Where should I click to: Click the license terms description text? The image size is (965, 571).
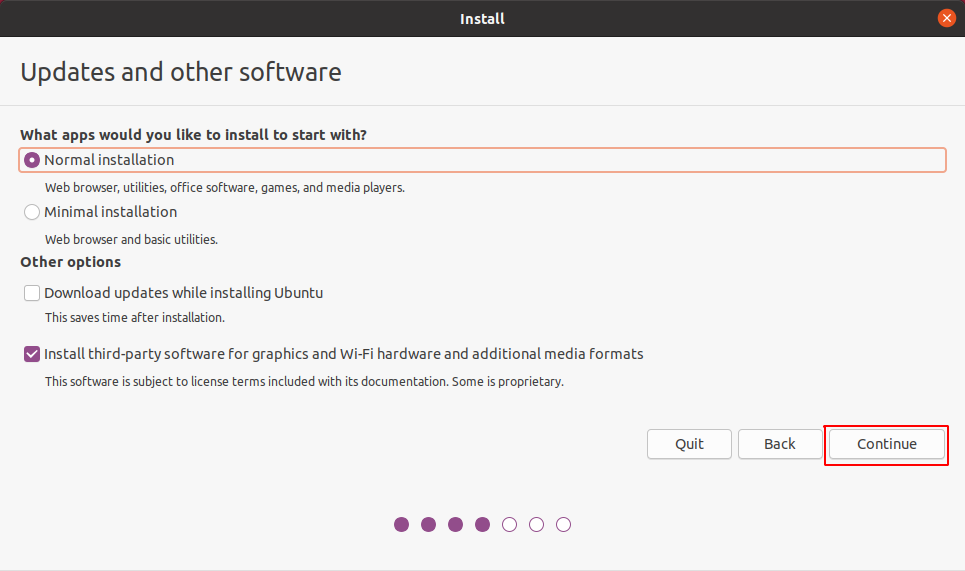304,382
